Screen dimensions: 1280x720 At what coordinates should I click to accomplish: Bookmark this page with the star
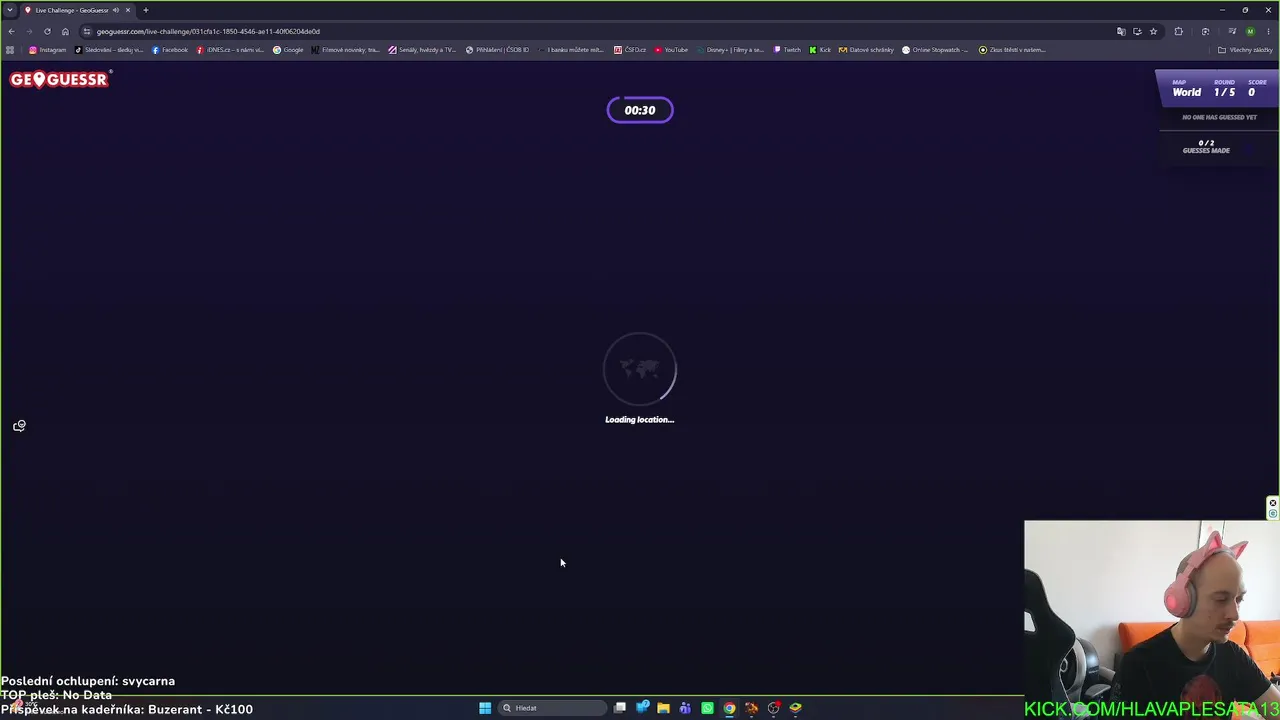pyautogui.click(x=1153, y=31)
